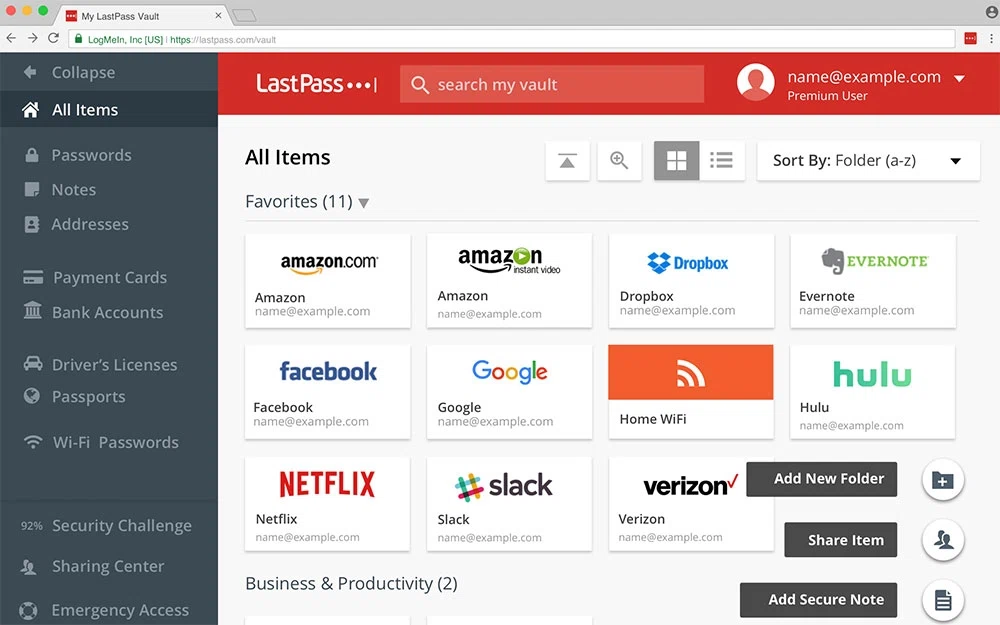Open the Notes section
Viewport: 1000px width, 625px height.
point(73,189)
